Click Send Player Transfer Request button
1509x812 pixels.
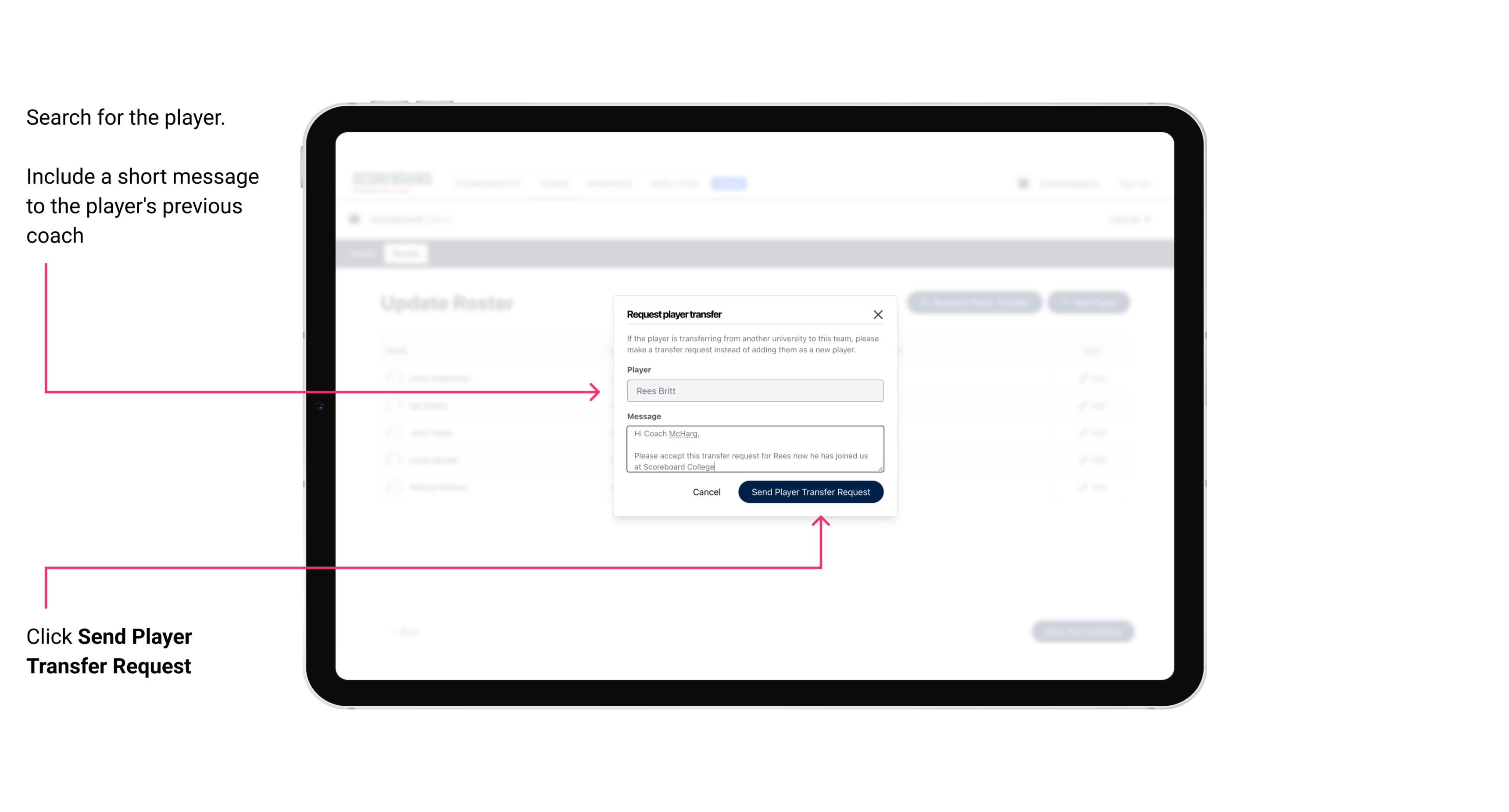click(810, 491)
